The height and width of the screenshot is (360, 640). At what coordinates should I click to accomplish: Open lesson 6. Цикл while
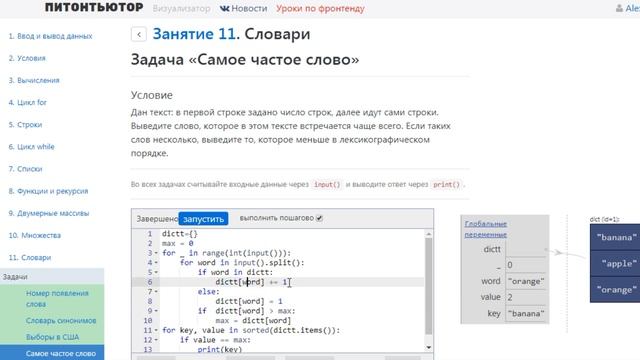coord(31,147)
